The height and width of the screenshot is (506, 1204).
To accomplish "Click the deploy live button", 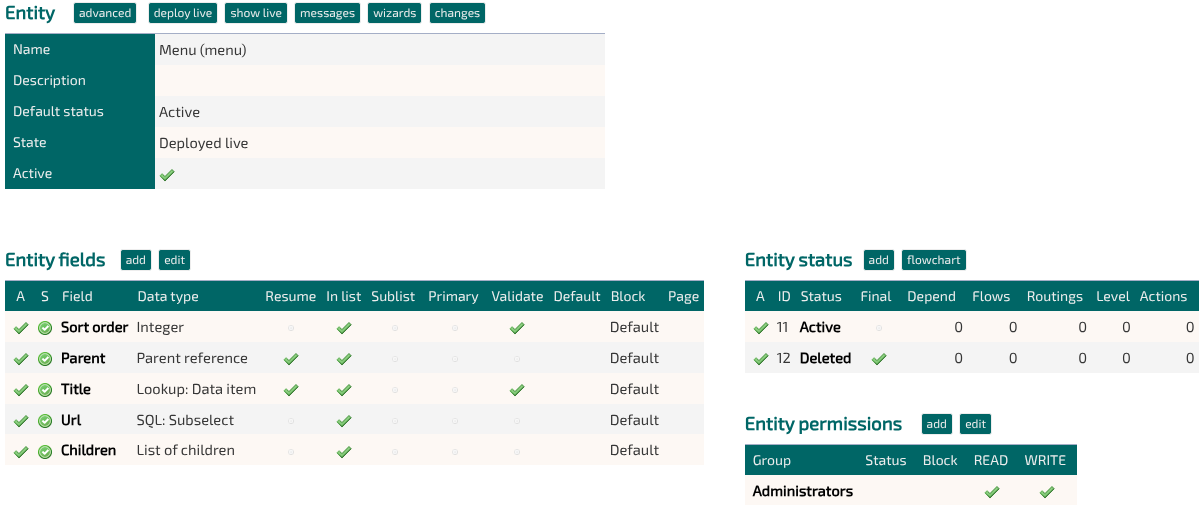I will click(x=183, y=13).
